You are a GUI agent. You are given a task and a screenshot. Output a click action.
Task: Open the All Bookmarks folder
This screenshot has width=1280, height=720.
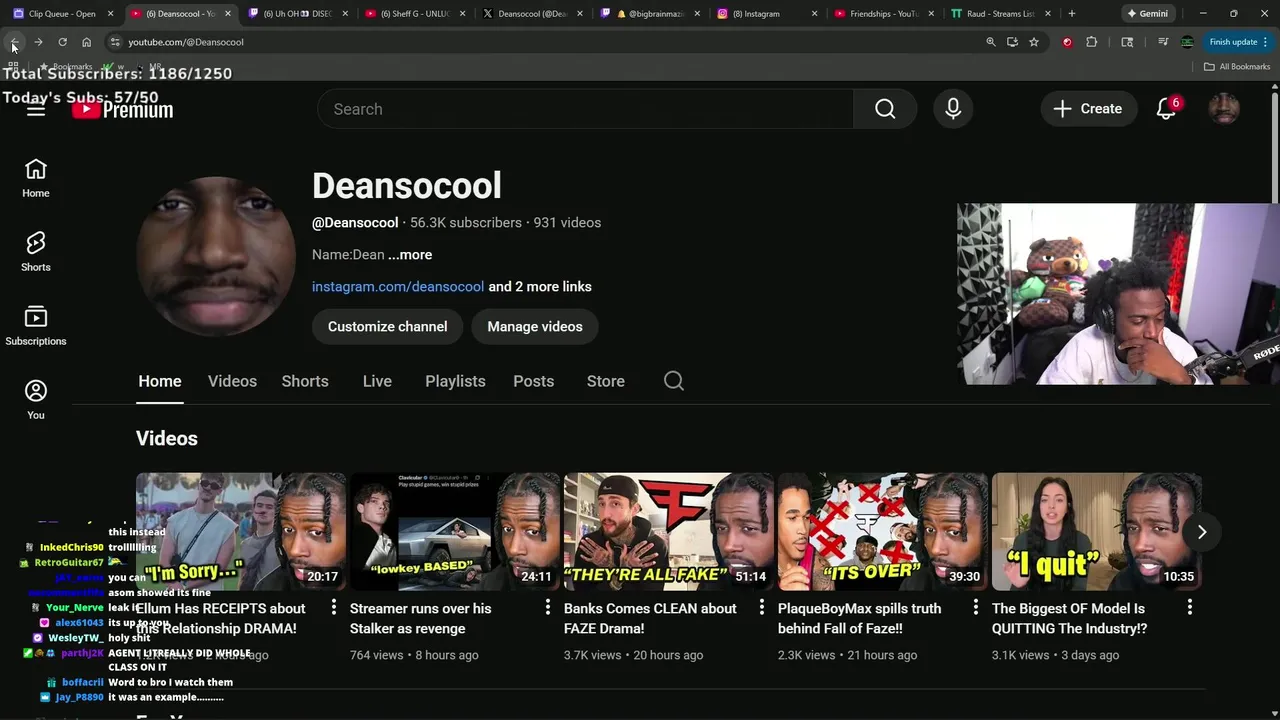(1237, 67)
